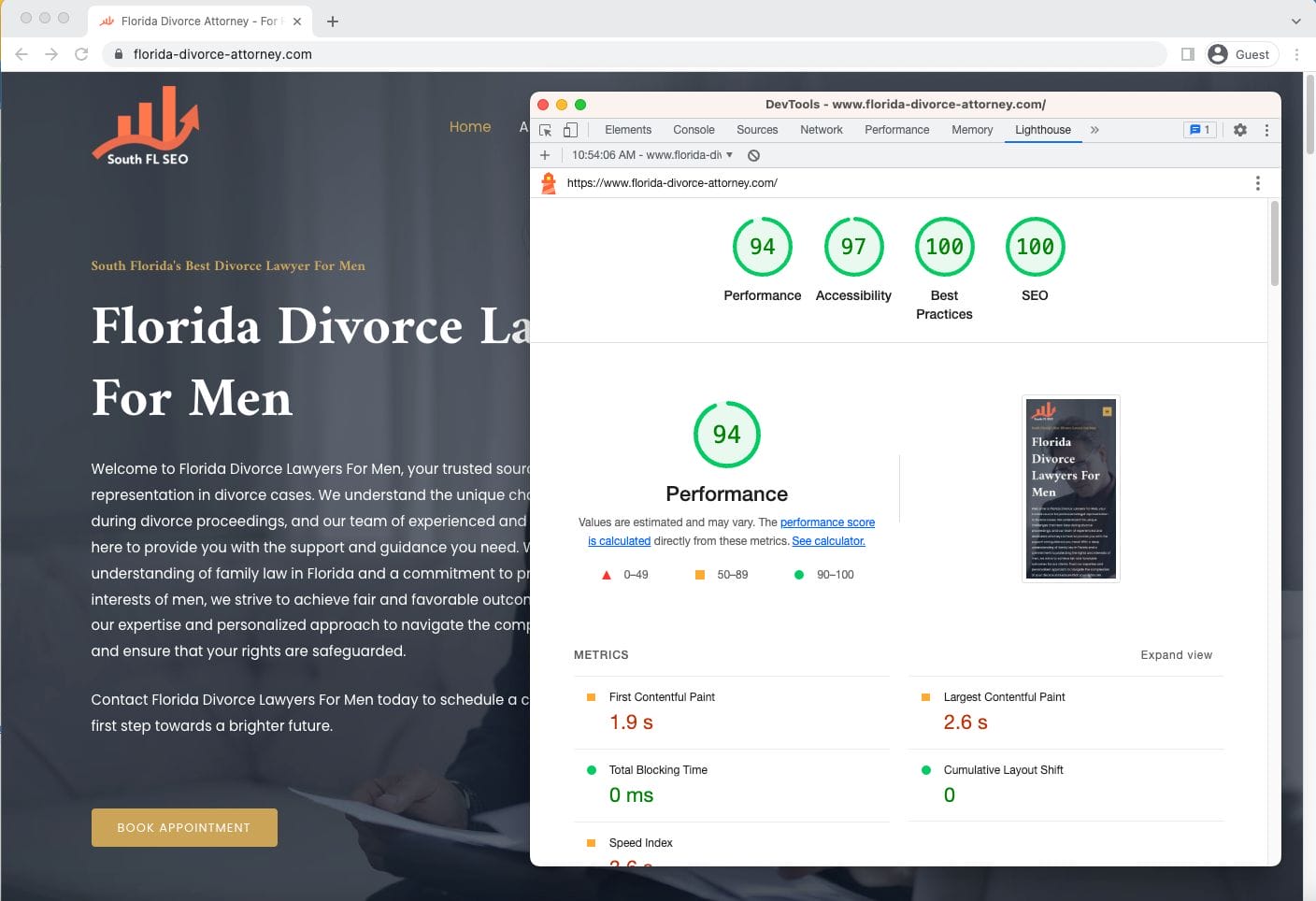
Task: Toggle the device toolbar icon
Action: [x=570, y=130]
